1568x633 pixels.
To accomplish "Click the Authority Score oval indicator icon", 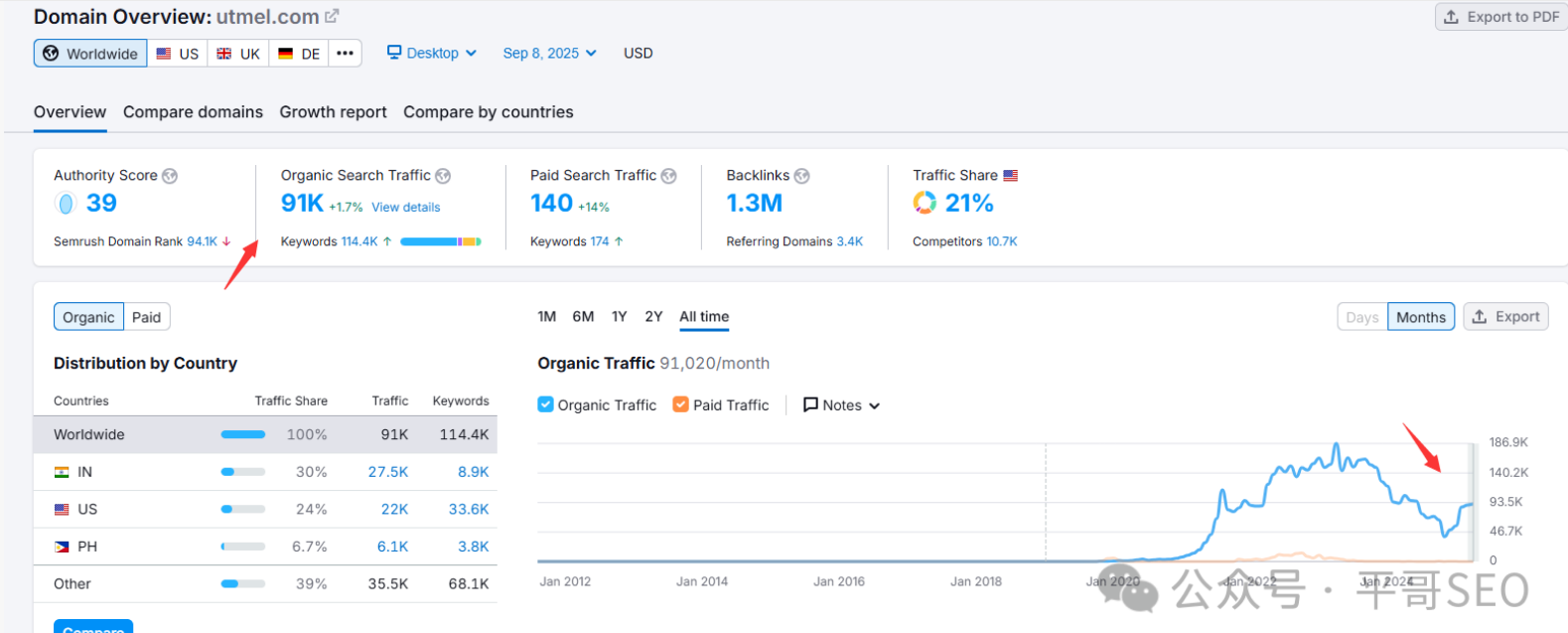I will (x=66, y=204).
